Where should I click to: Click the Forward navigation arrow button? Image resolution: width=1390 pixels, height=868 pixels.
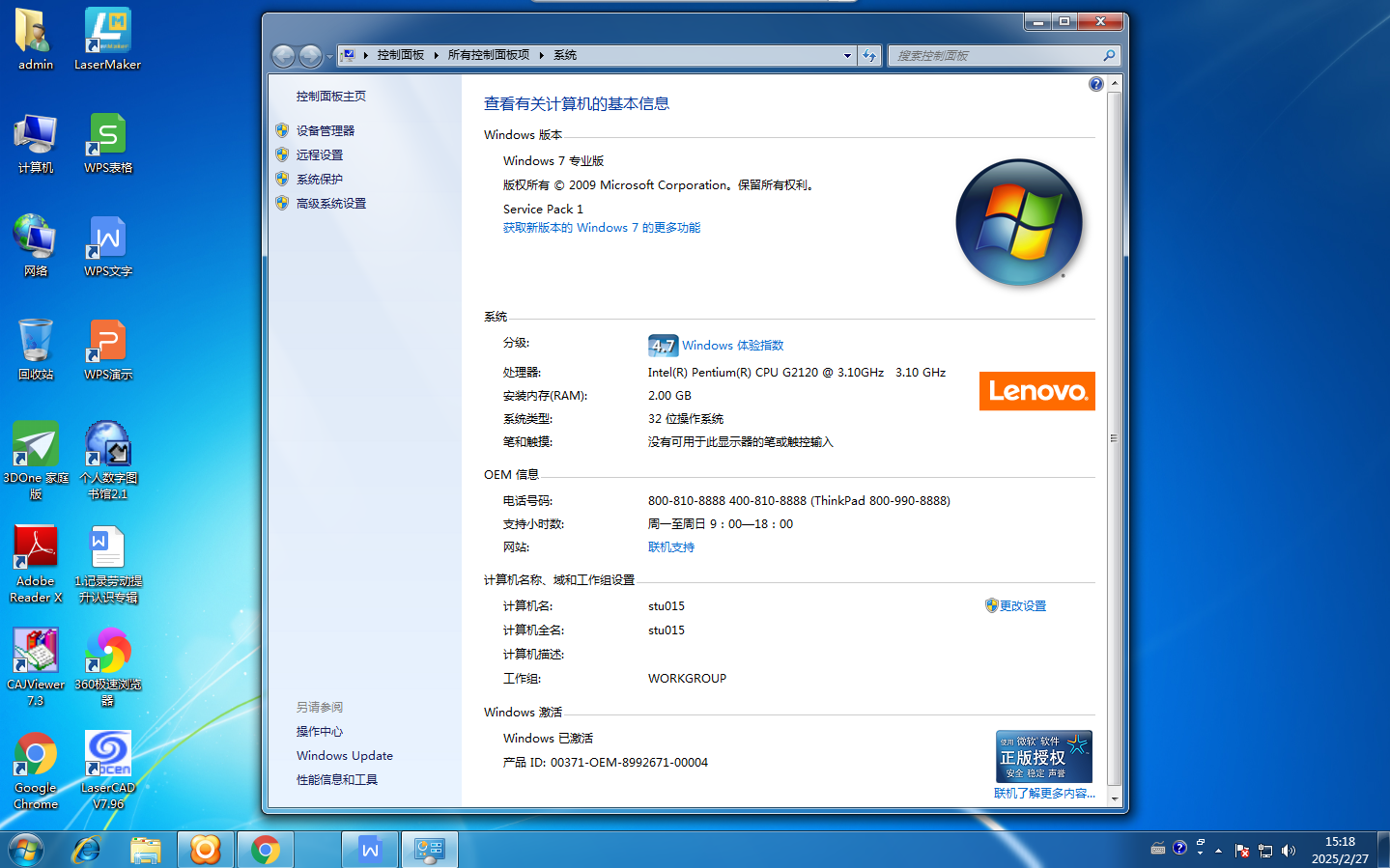[310, 56]
